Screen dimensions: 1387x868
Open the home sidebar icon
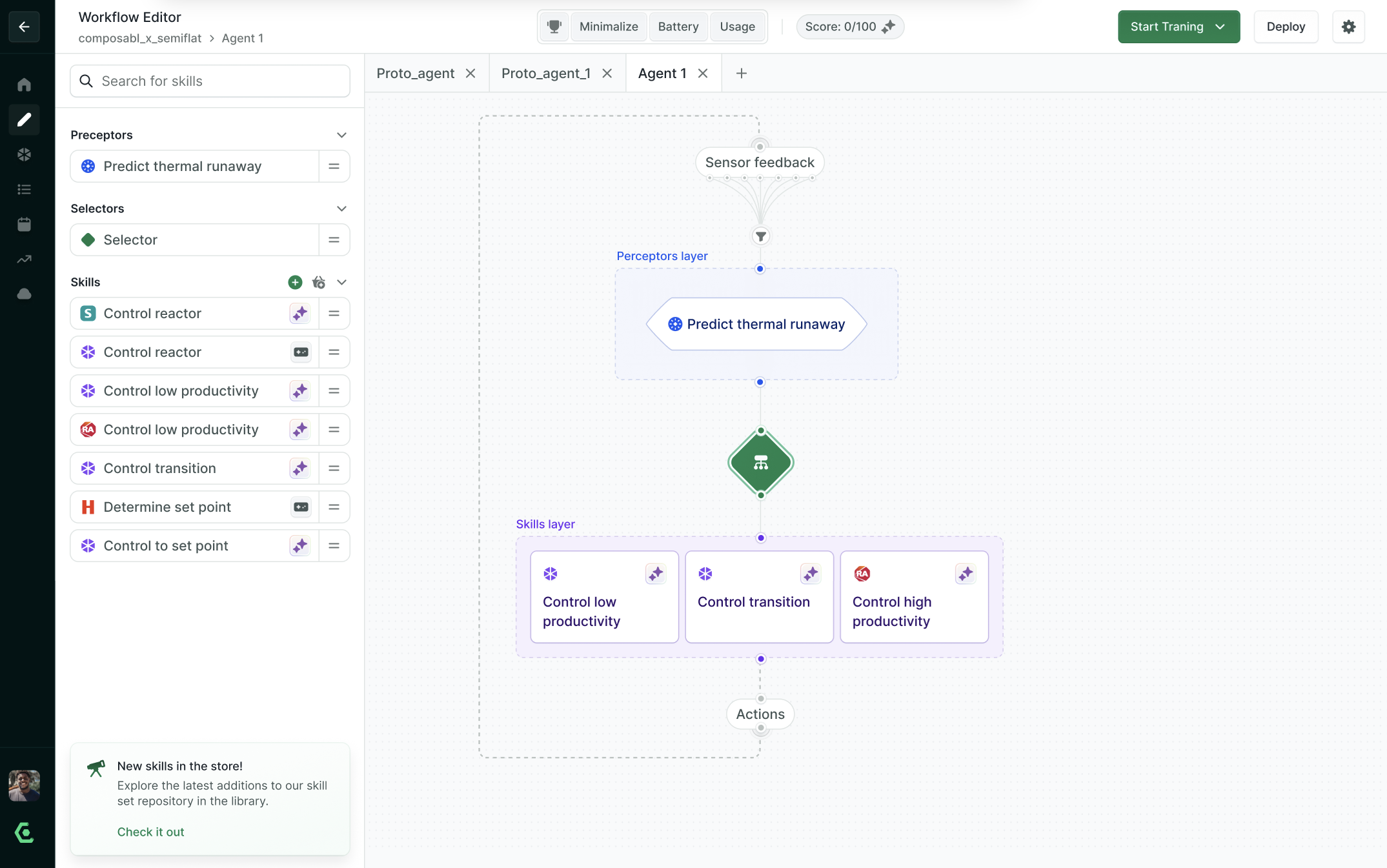[24, 85]
